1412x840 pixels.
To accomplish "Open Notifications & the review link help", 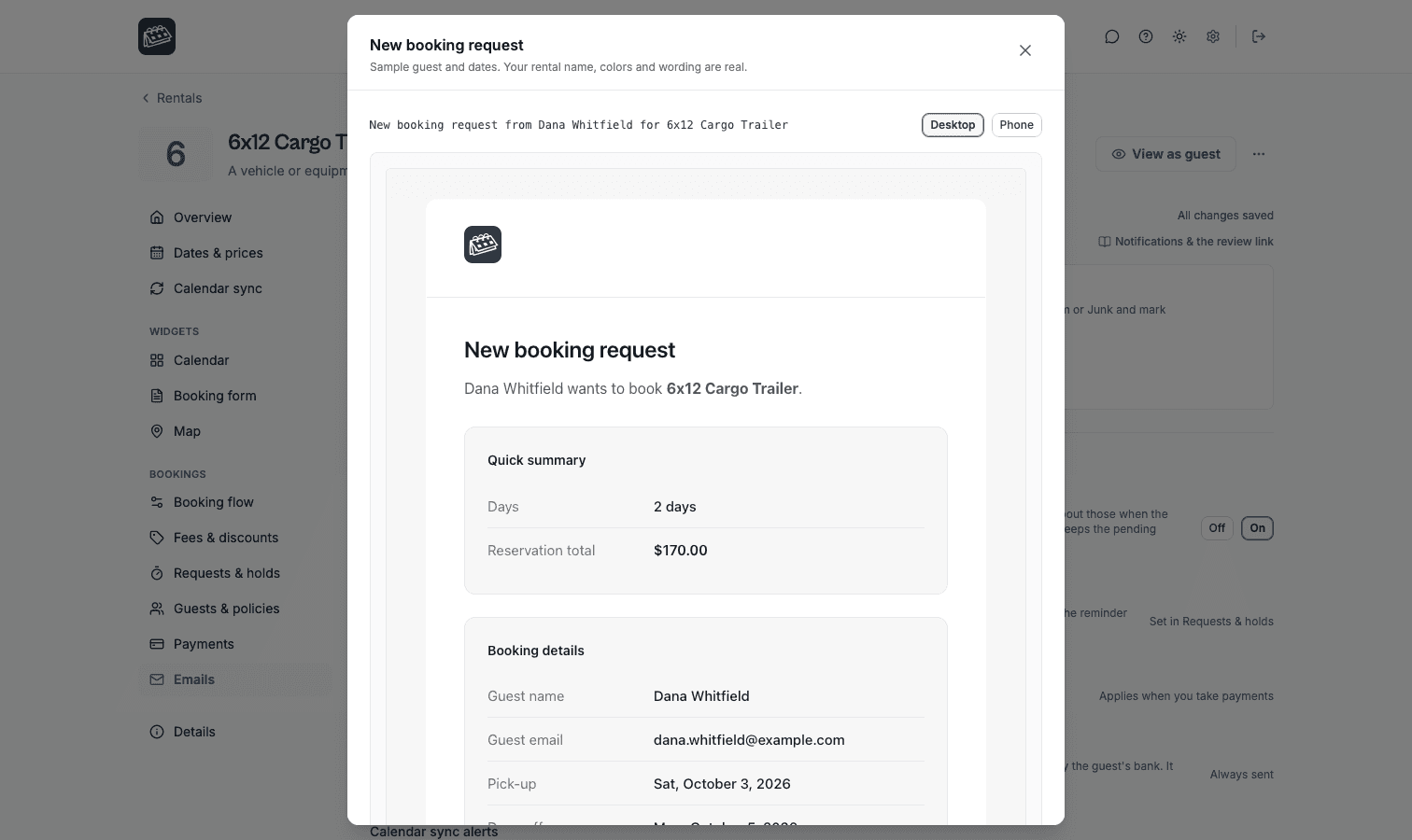I will click(1186, 242).
